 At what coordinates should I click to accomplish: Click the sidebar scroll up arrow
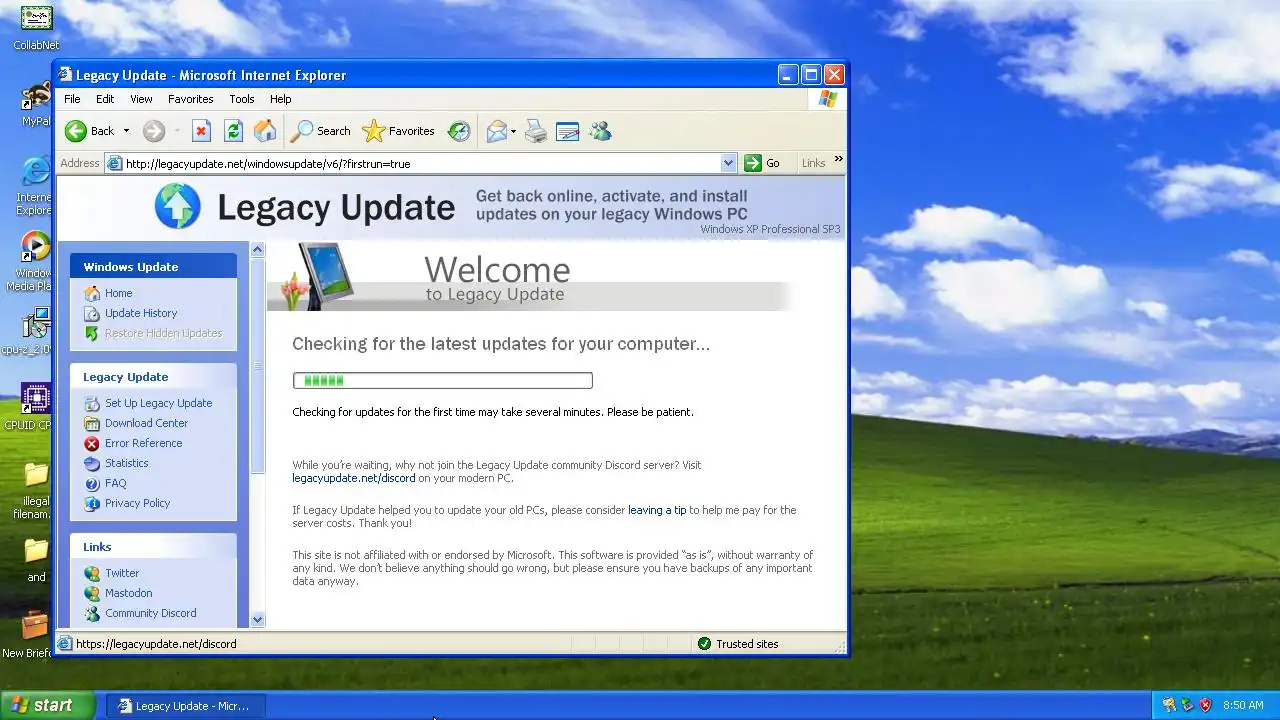[x=257, y=249]
